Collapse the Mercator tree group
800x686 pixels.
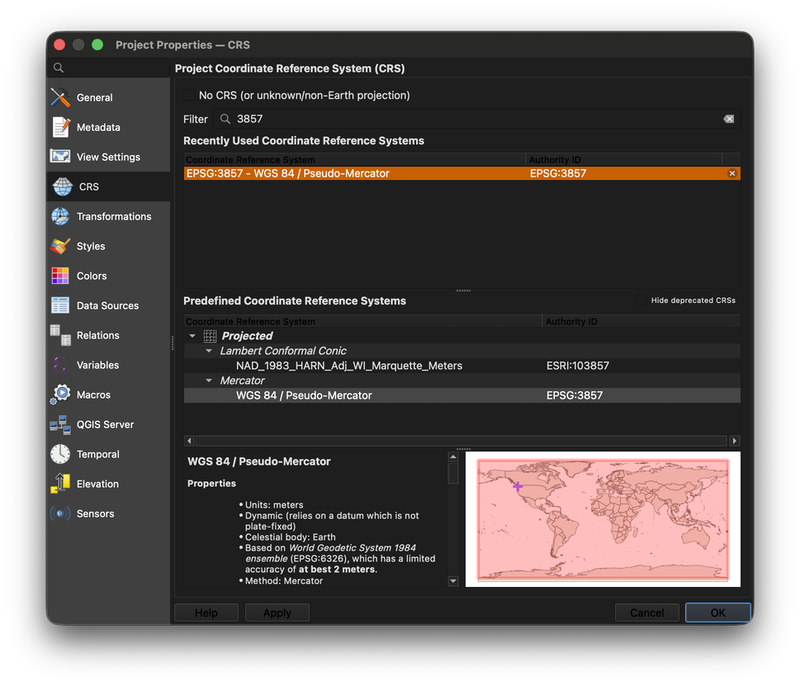pyautogui.click(x=209, y=380)
